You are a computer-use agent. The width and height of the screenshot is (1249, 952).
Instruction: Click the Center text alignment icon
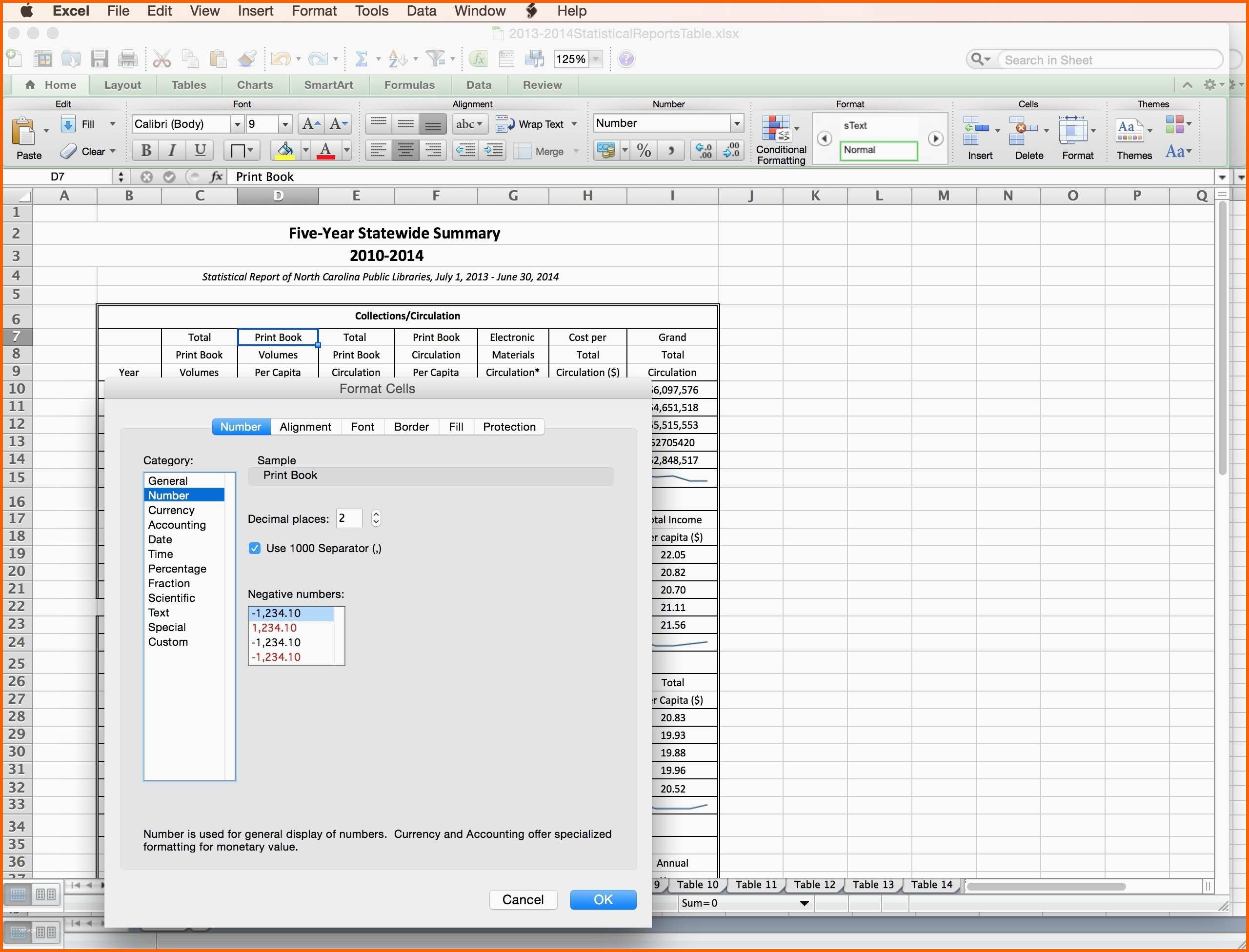(x=405, y=151)
